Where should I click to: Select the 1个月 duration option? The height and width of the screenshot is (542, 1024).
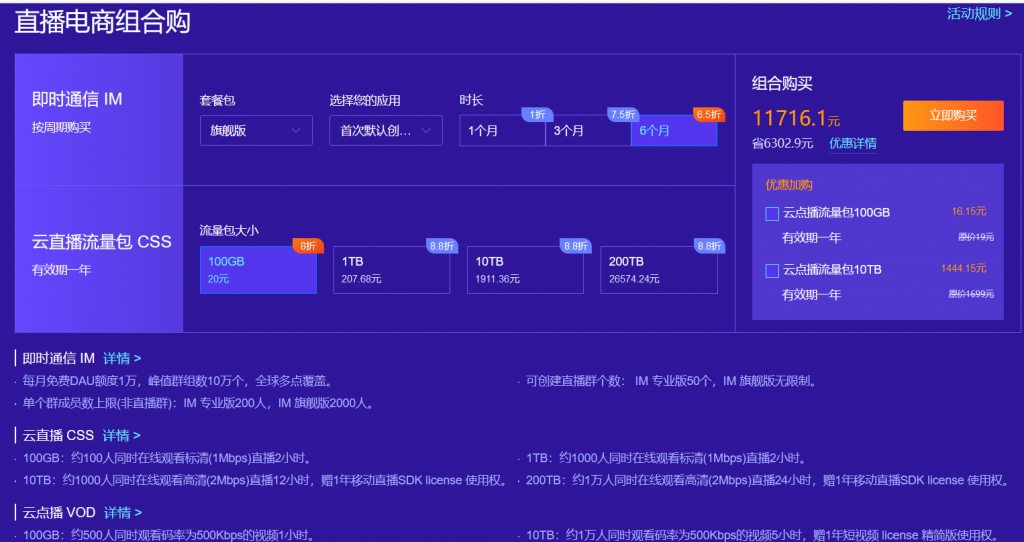click(x=502, y=131)
